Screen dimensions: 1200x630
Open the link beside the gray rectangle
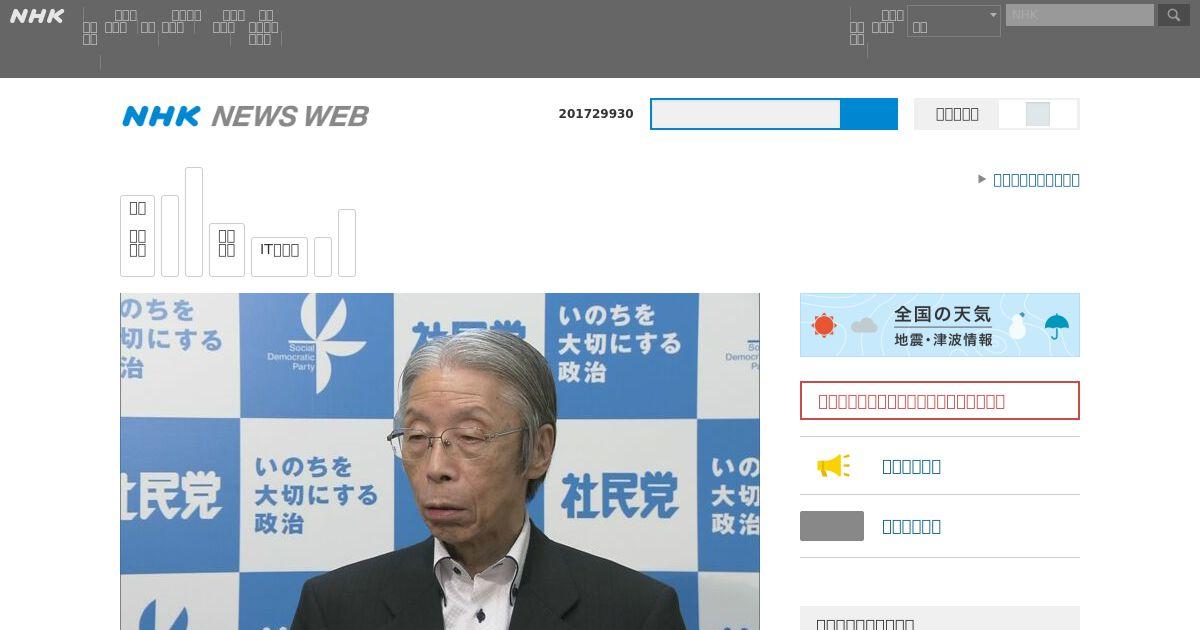911,526
